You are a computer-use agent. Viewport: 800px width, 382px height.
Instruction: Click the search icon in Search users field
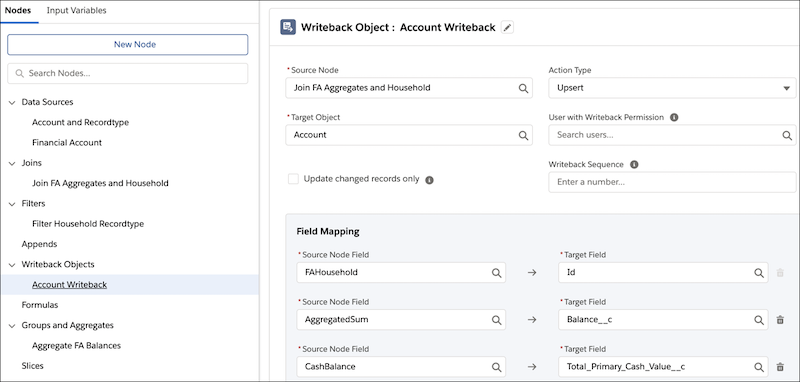point(787,135)
